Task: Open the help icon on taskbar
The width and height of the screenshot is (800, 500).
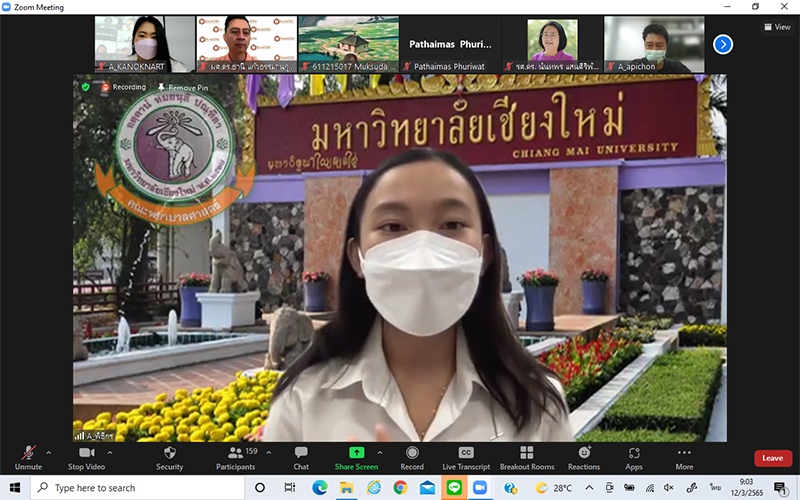Action: [x=511, y=488]
